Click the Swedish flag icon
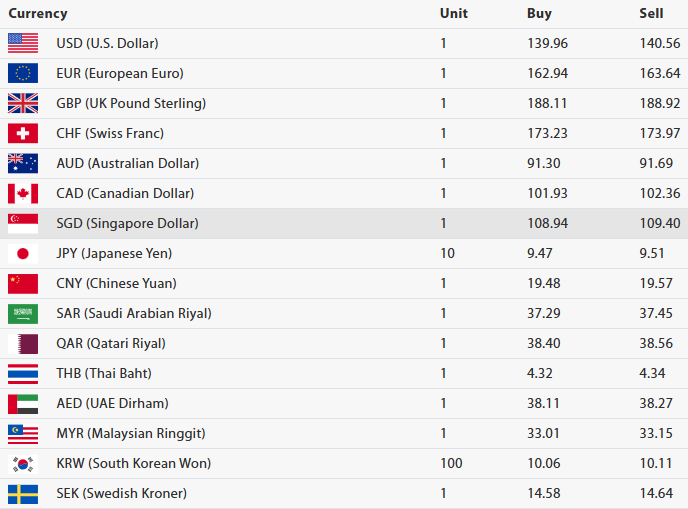Image resolution: width=688 pixels, height=509 pixels. coord(23,493)
